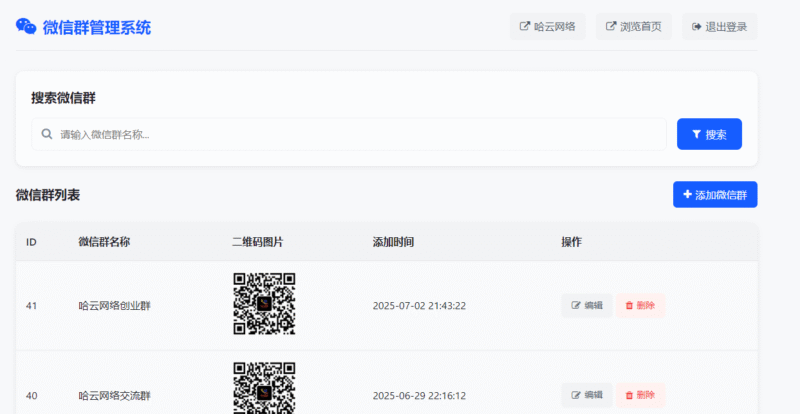Focus the 请输入微信群名称 search field
800x414 pixels.
[349, 134]
